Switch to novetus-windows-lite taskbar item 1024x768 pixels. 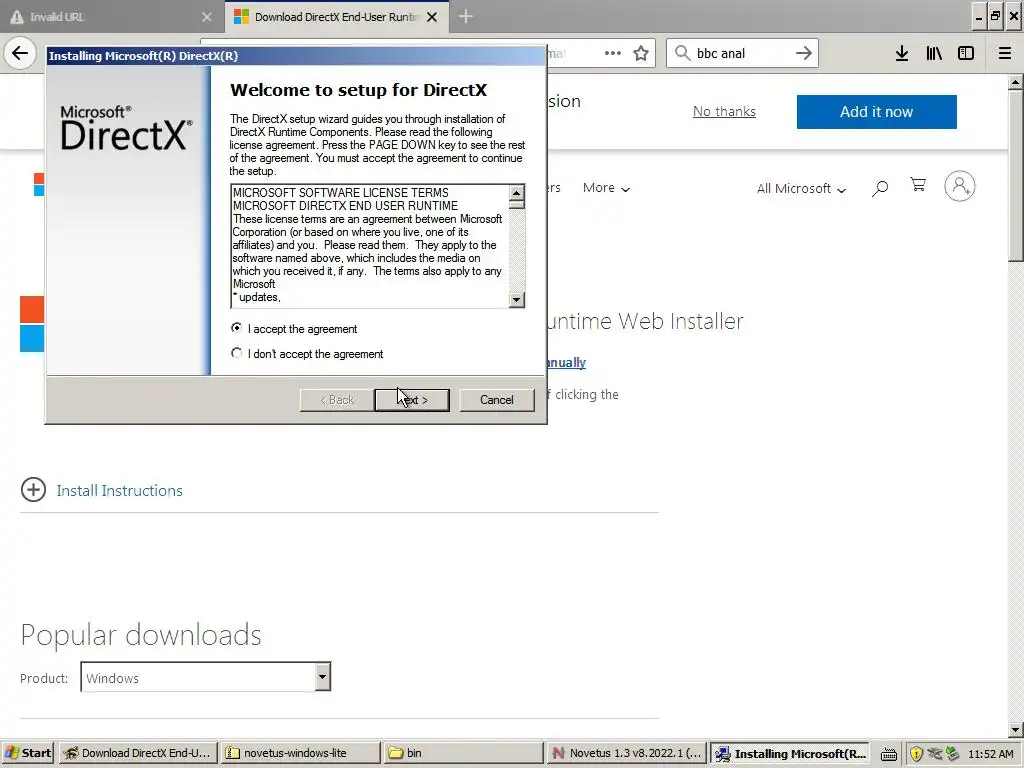(x=301, y=753)
